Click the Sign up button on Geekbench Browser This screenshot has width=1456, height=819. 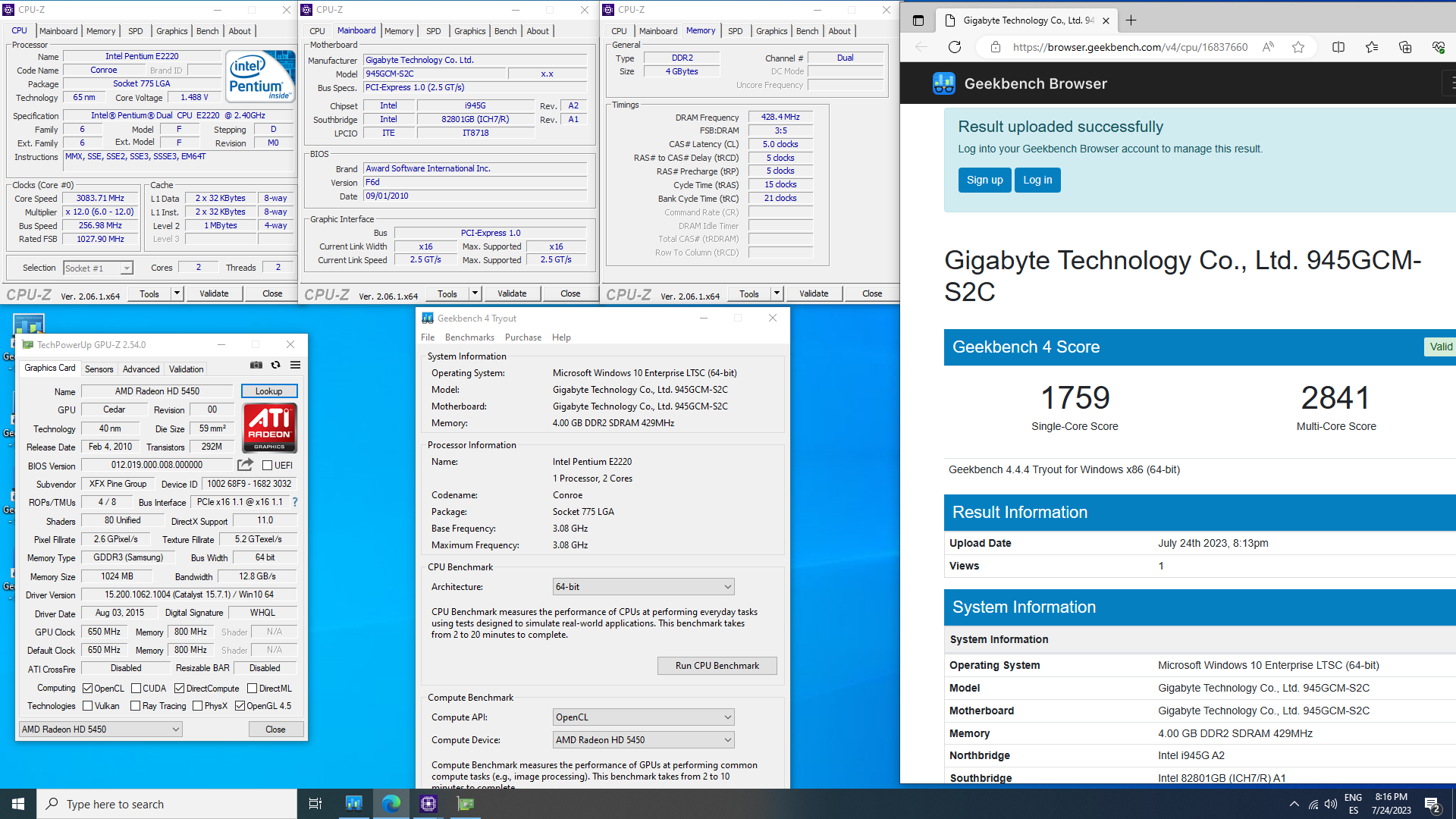(x=984, y=180)
